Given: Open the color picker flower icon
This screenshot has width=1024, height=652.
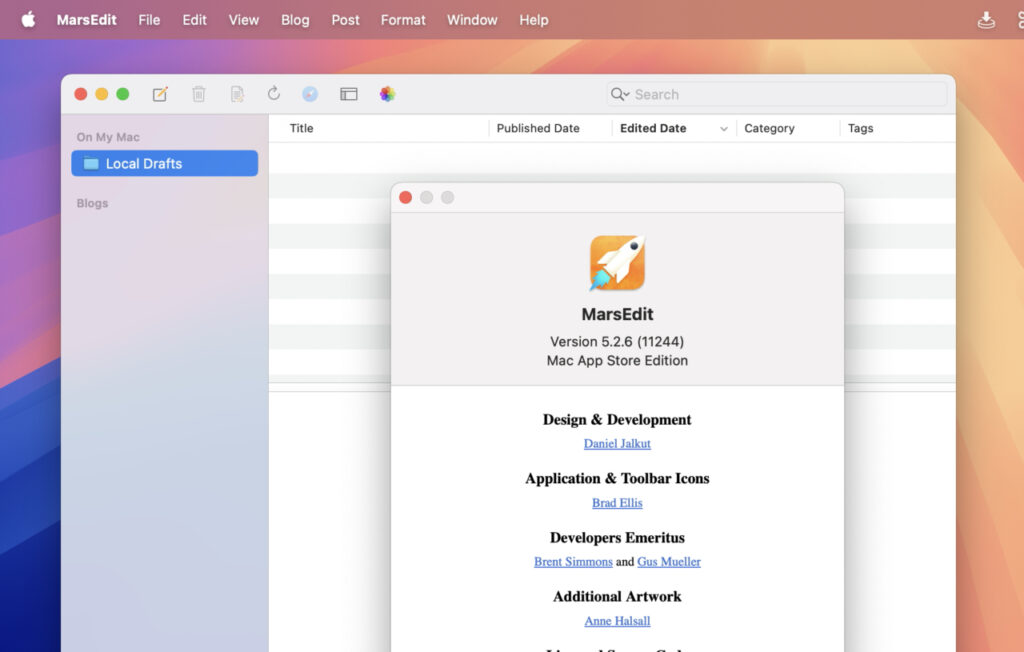Looking at the screenshot, I should click(387, 93).
